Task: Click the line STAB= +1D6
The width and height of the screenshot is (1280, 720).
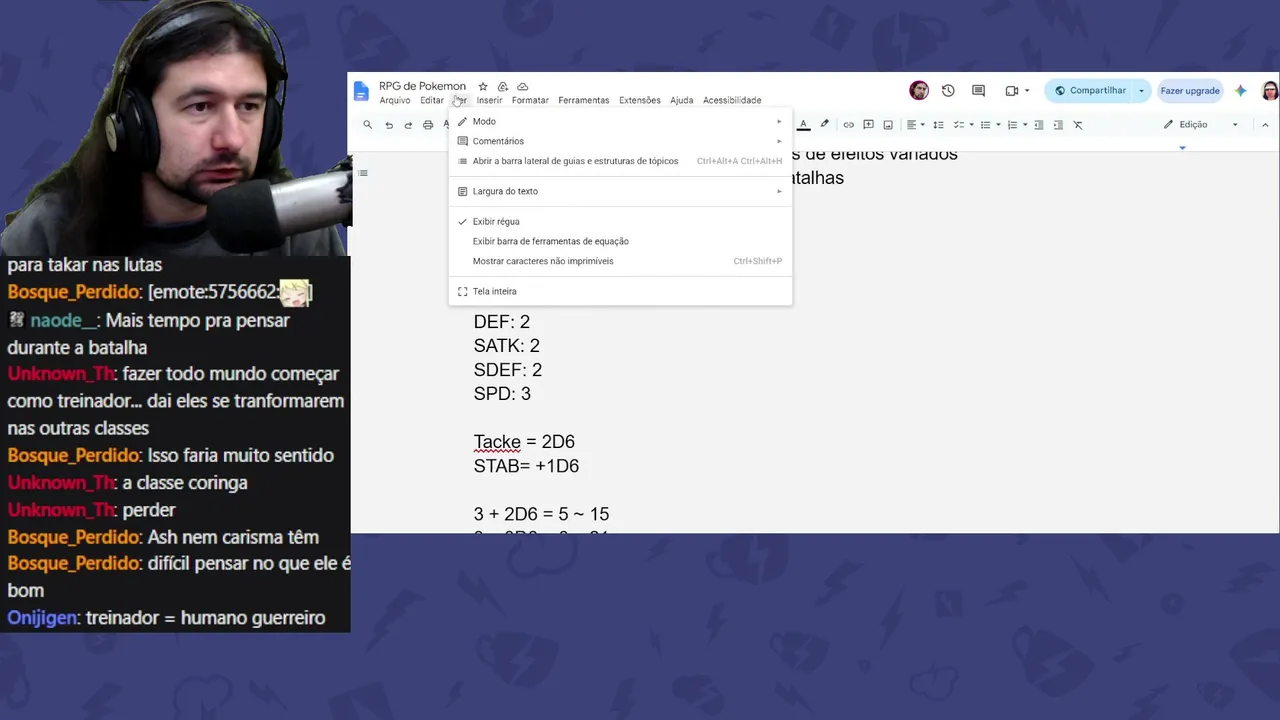Action: pyautogui.click(x=526, y=466)
